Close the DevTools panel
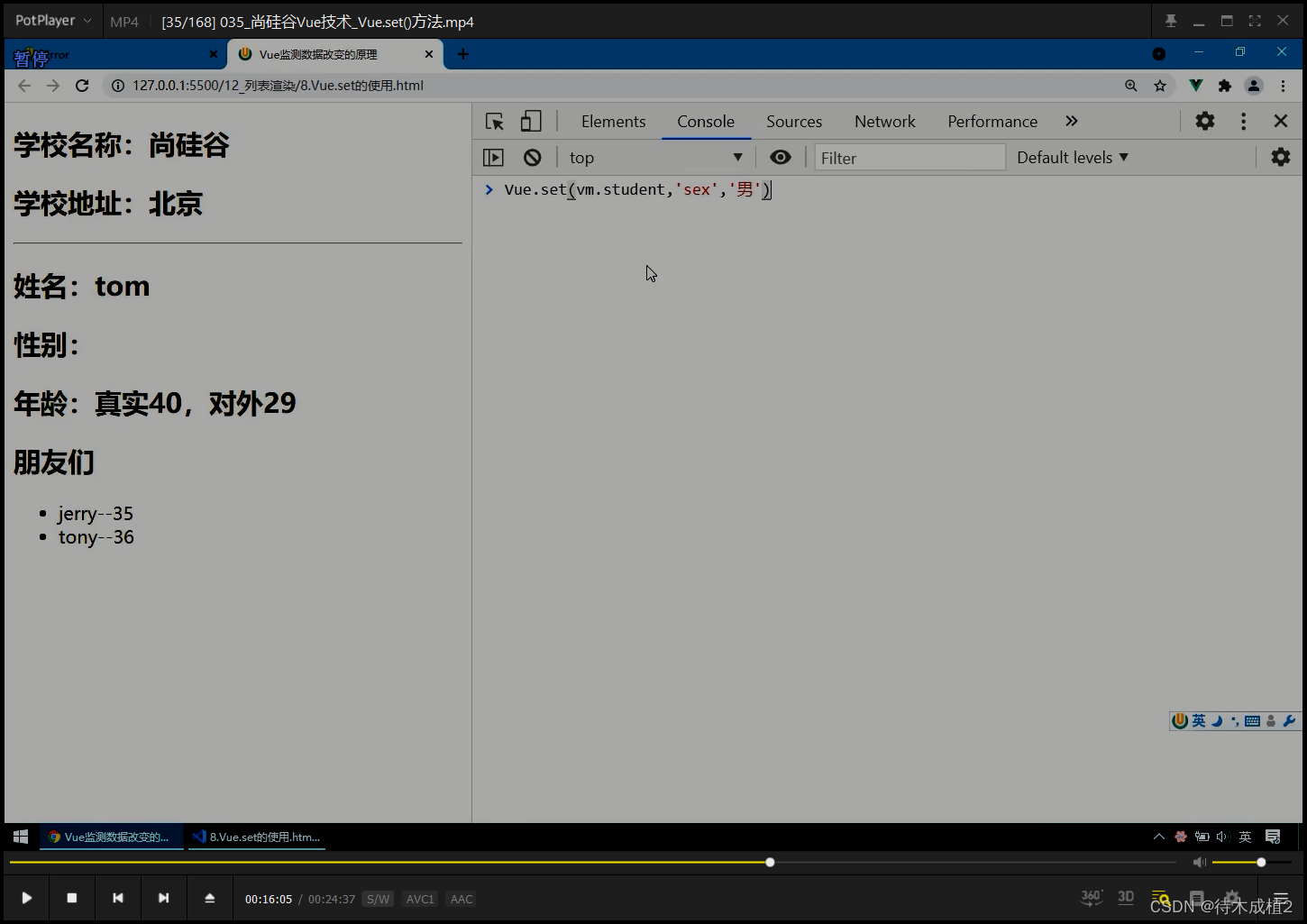This screenshot has width=1307, height=924. point(1281,122)
